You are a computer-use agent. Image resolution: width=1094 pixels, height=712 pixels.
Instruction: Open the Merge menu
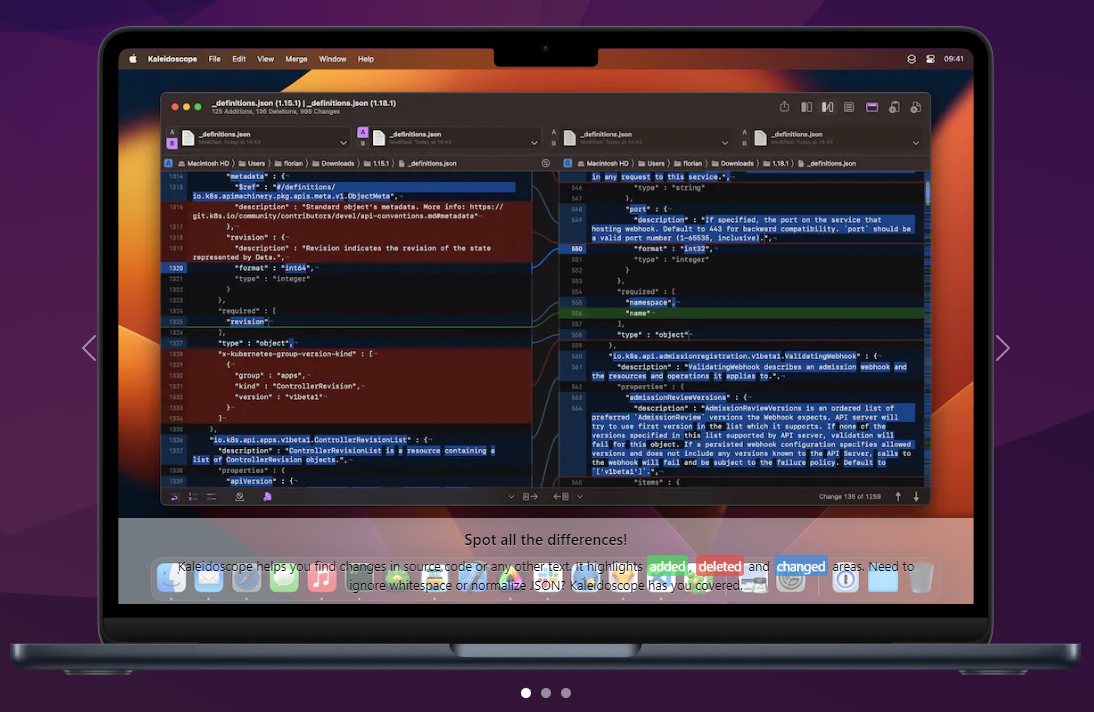pos(296,59)
